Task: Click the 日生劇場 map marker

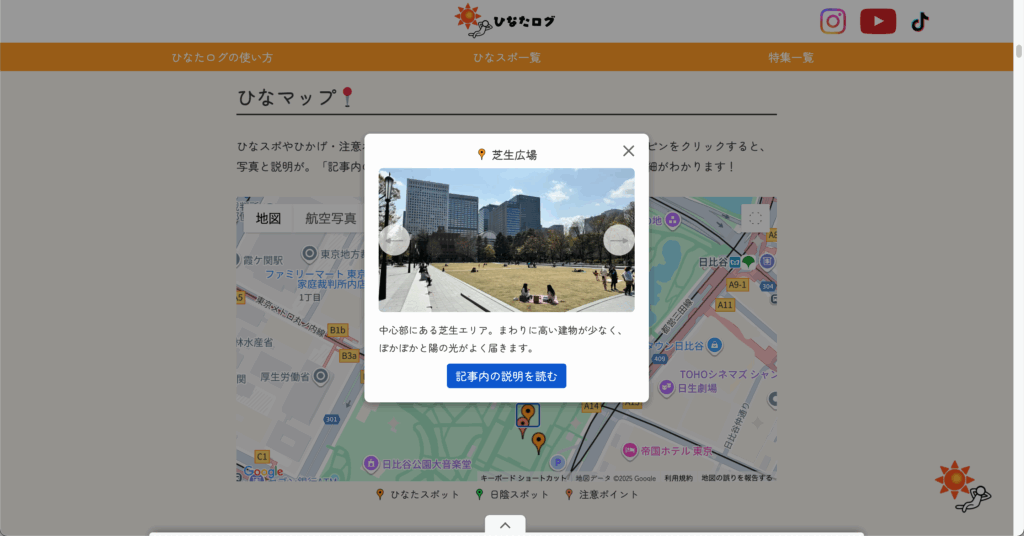Action: [x=666, y=388]
